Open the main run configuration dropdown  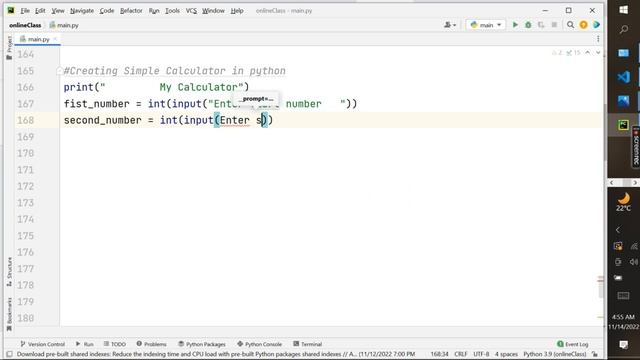click(486, 25)
